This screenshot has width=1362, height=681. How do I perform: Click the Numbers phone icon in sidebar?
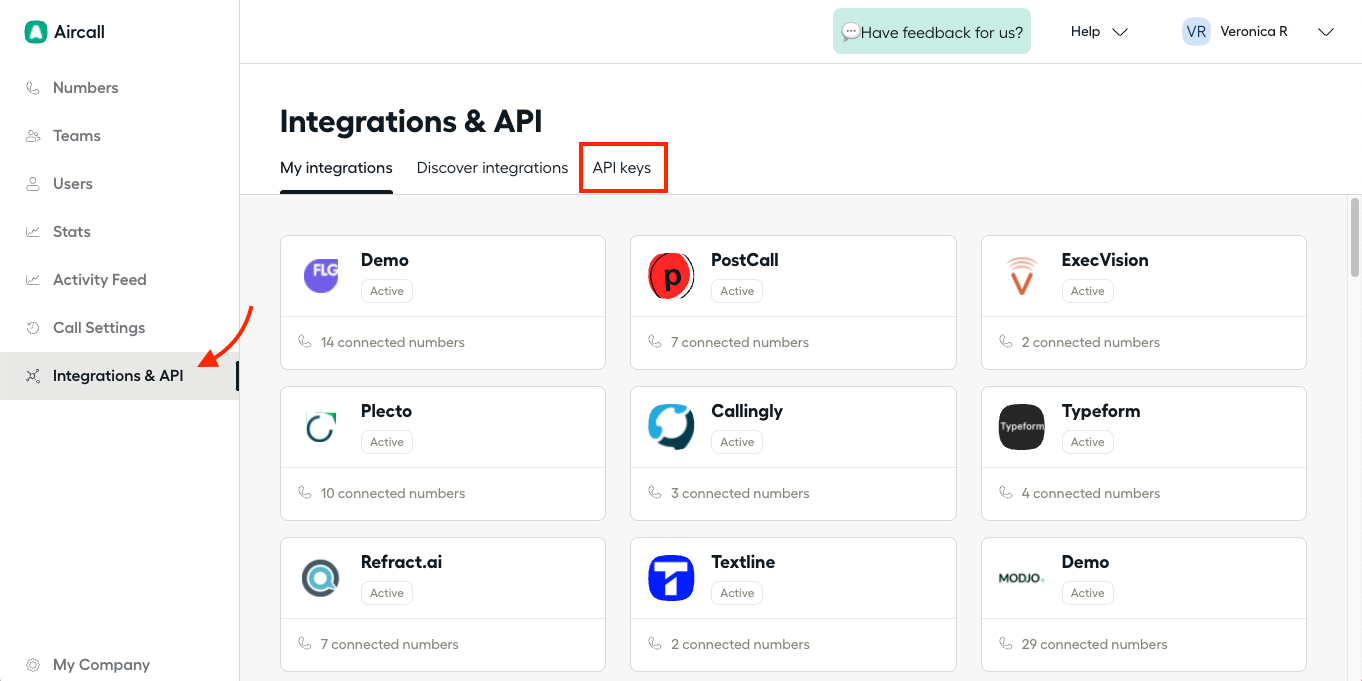click(x=33, y=88)
